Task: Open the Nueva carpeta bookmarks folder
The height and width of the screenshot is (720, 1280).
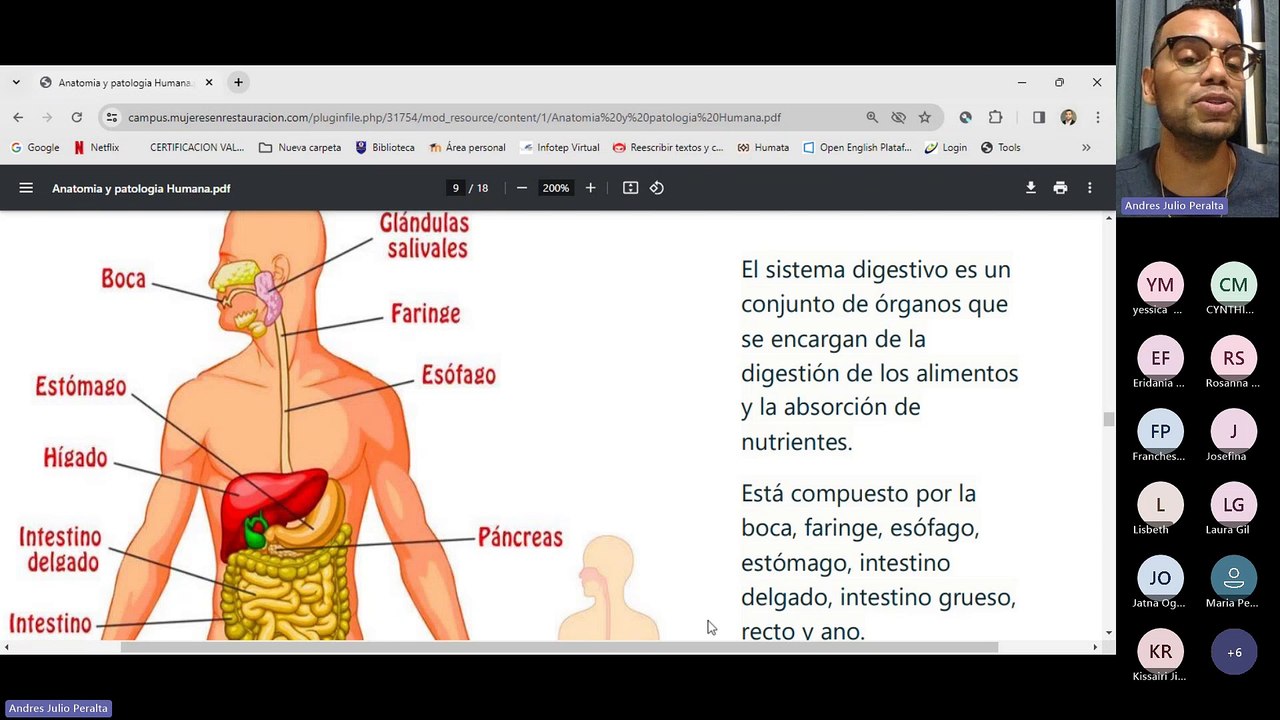Action: pyautogui.click(x=300, y=147)
